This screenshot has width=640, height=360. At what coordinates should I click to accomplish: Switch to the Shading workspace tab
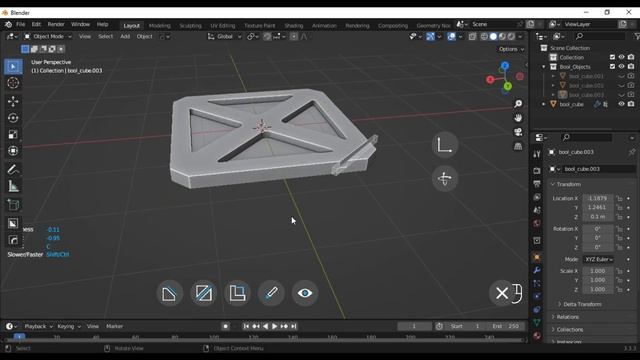click(293, 26)
